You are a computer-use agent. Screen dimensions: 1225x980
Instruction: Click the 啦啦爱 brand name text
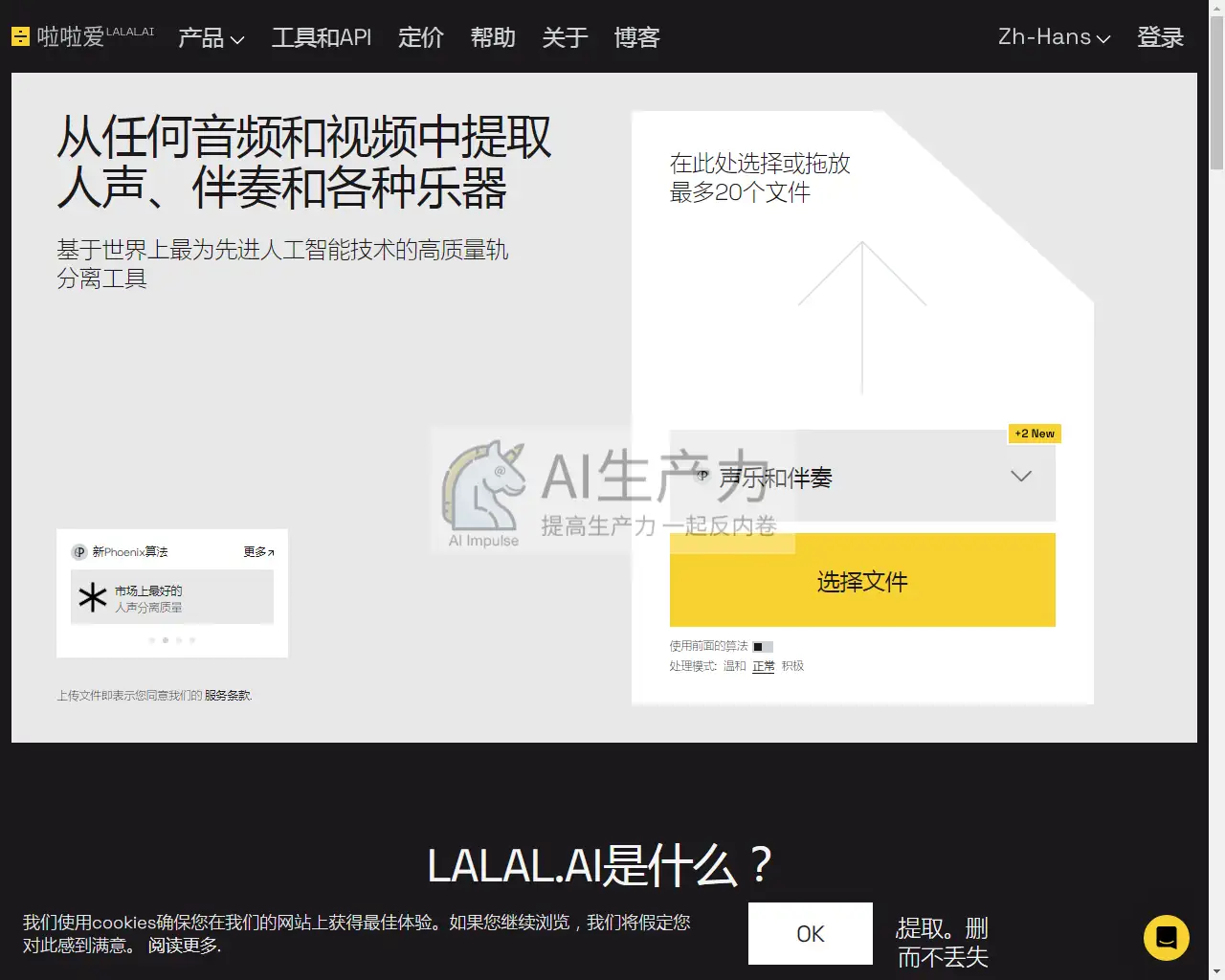pos(70,37)
